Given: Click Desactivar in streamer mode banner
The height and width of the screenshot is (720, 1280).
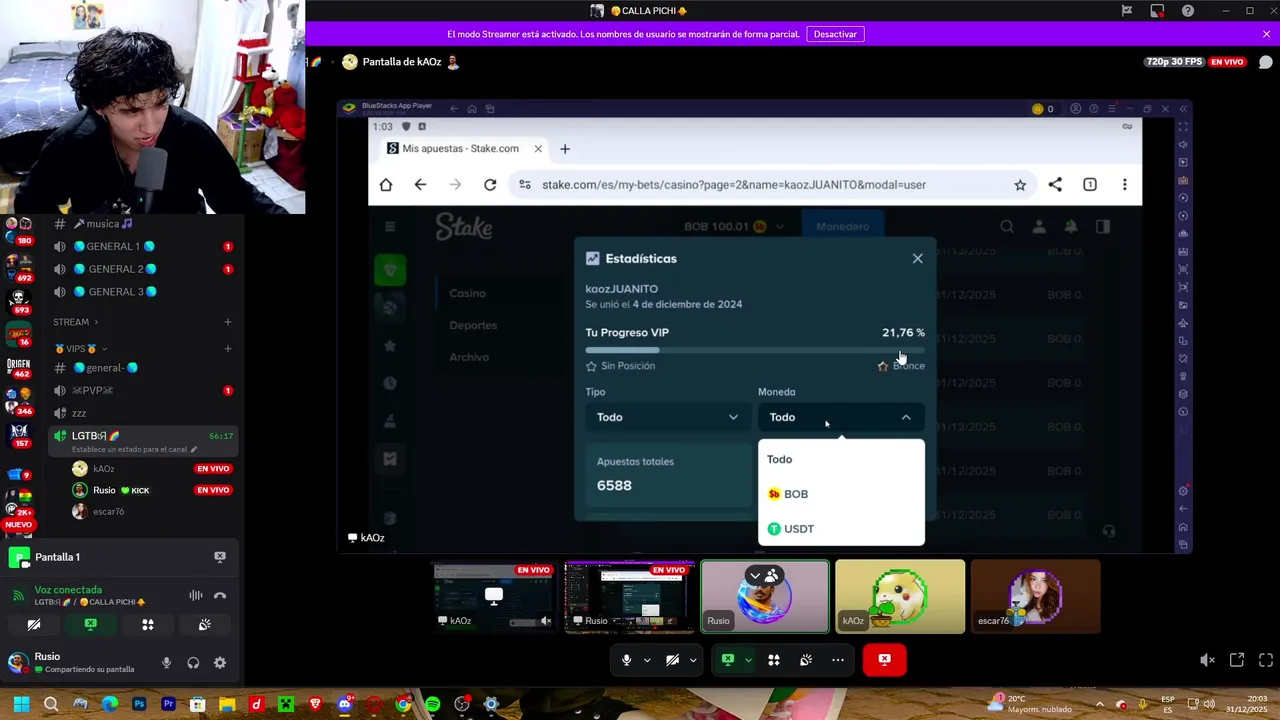Looking at the screenshot, I should pyautogui.click(x=835, y=34).
